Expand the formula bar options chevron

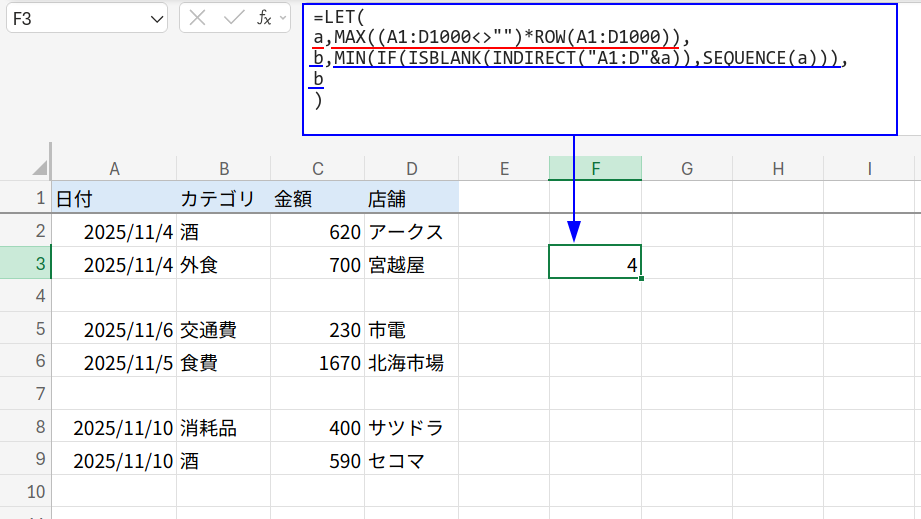[283, 18]
